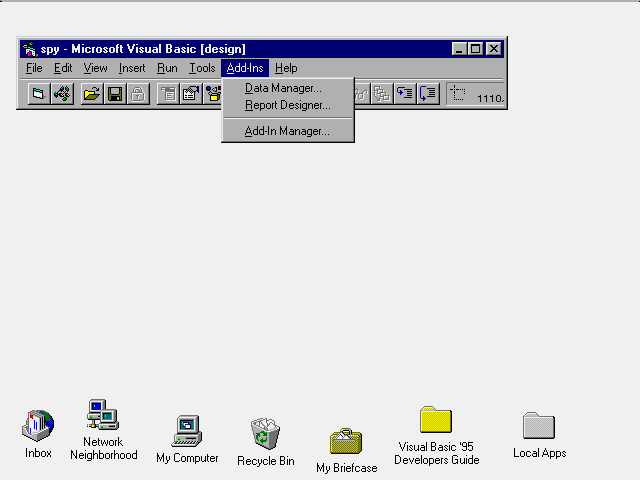
Task: Select Data Manager from the Add-Ins menu
Action: [283, 88]
